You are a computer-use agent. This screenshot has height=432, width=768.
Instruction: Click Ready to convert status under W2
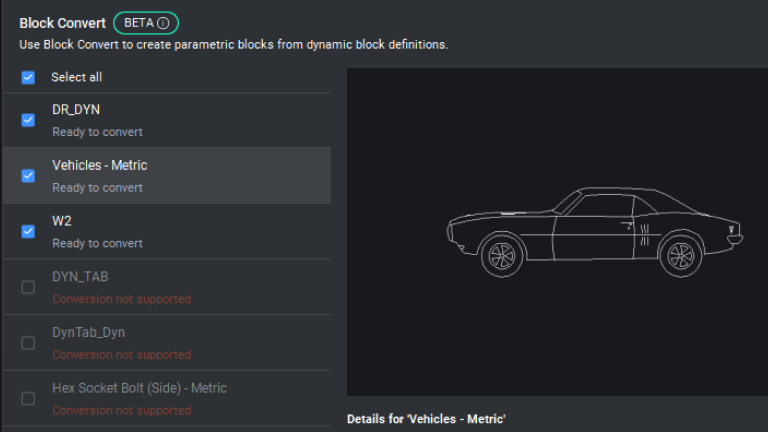[x=97, y=243]
